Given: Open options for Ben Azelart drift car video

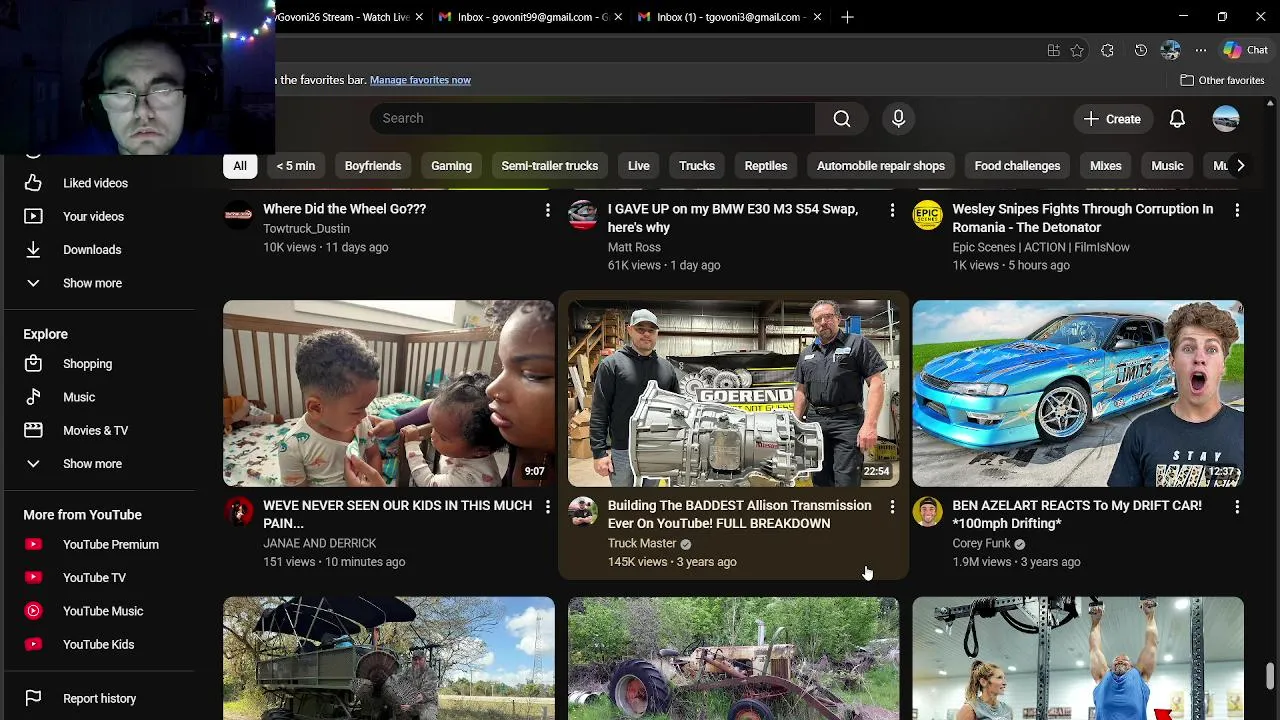Looking at the screenshot, I should click(x=1237, y=507).
